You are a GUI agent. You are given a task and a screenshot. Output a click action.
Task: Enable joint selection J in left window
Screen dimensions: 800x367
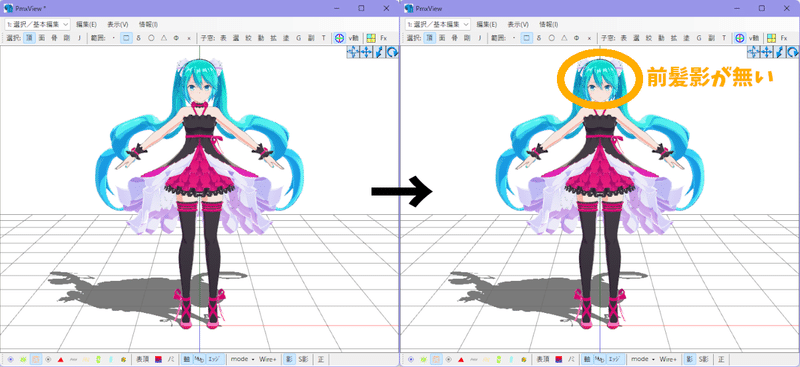pos(79,38)
